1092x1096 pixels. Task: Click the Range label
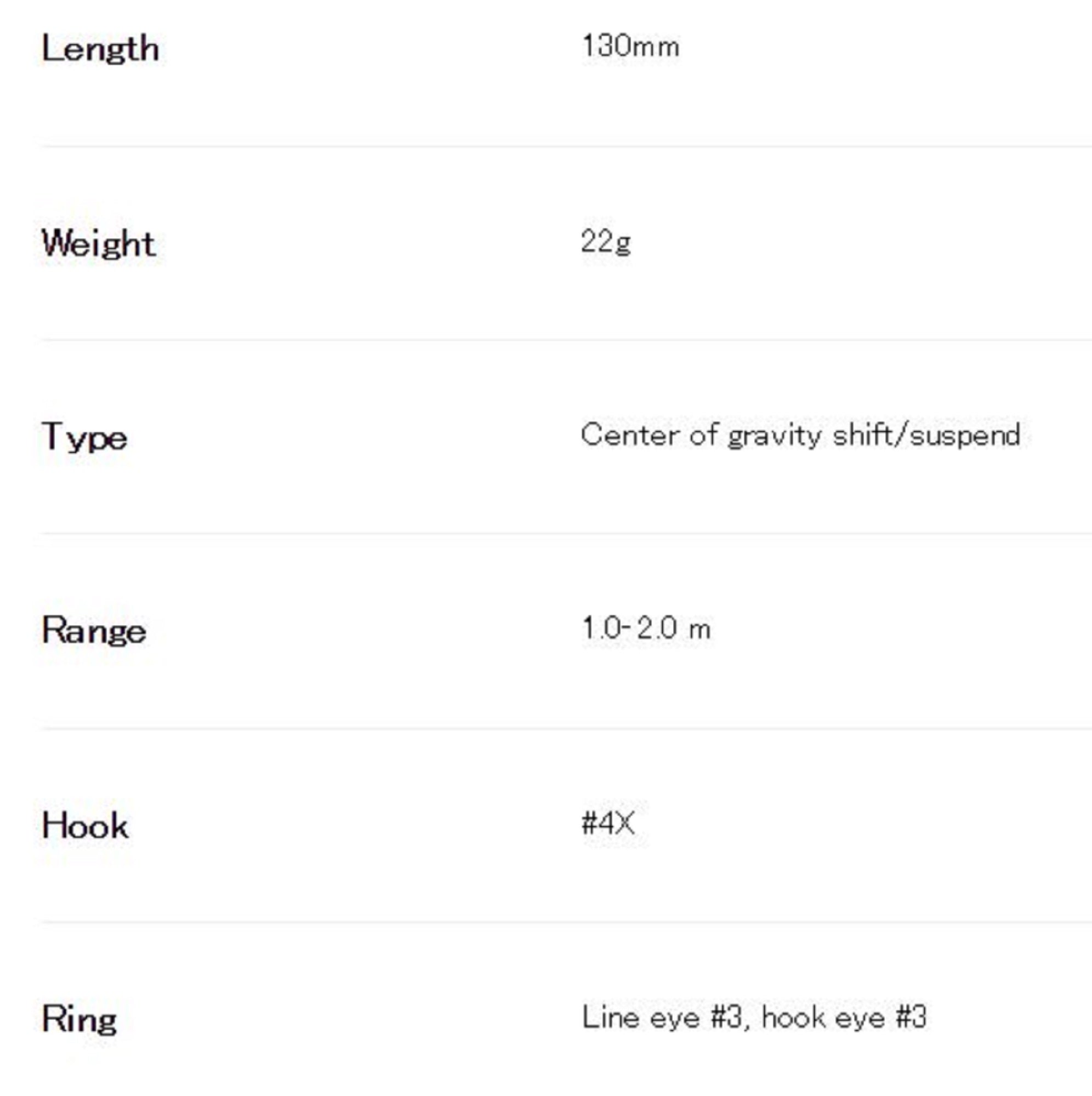94,631
